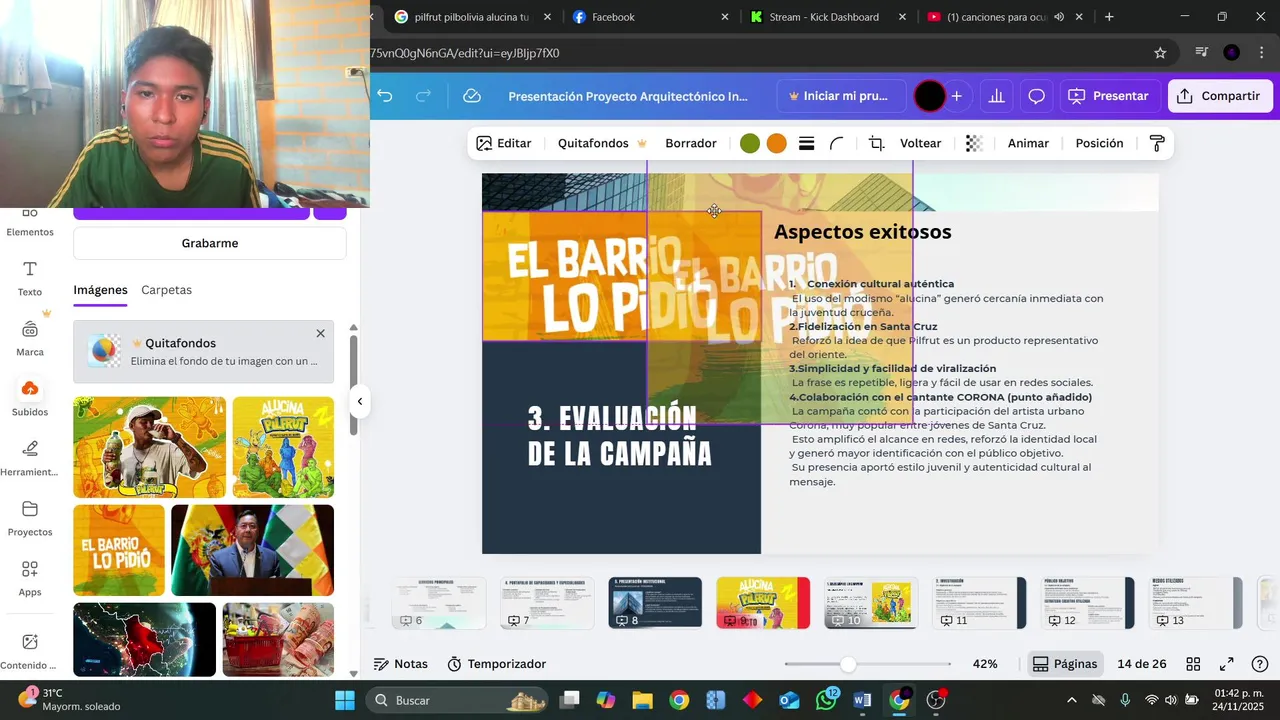
Task: Open Word from the taskbar
Action: 862,700
